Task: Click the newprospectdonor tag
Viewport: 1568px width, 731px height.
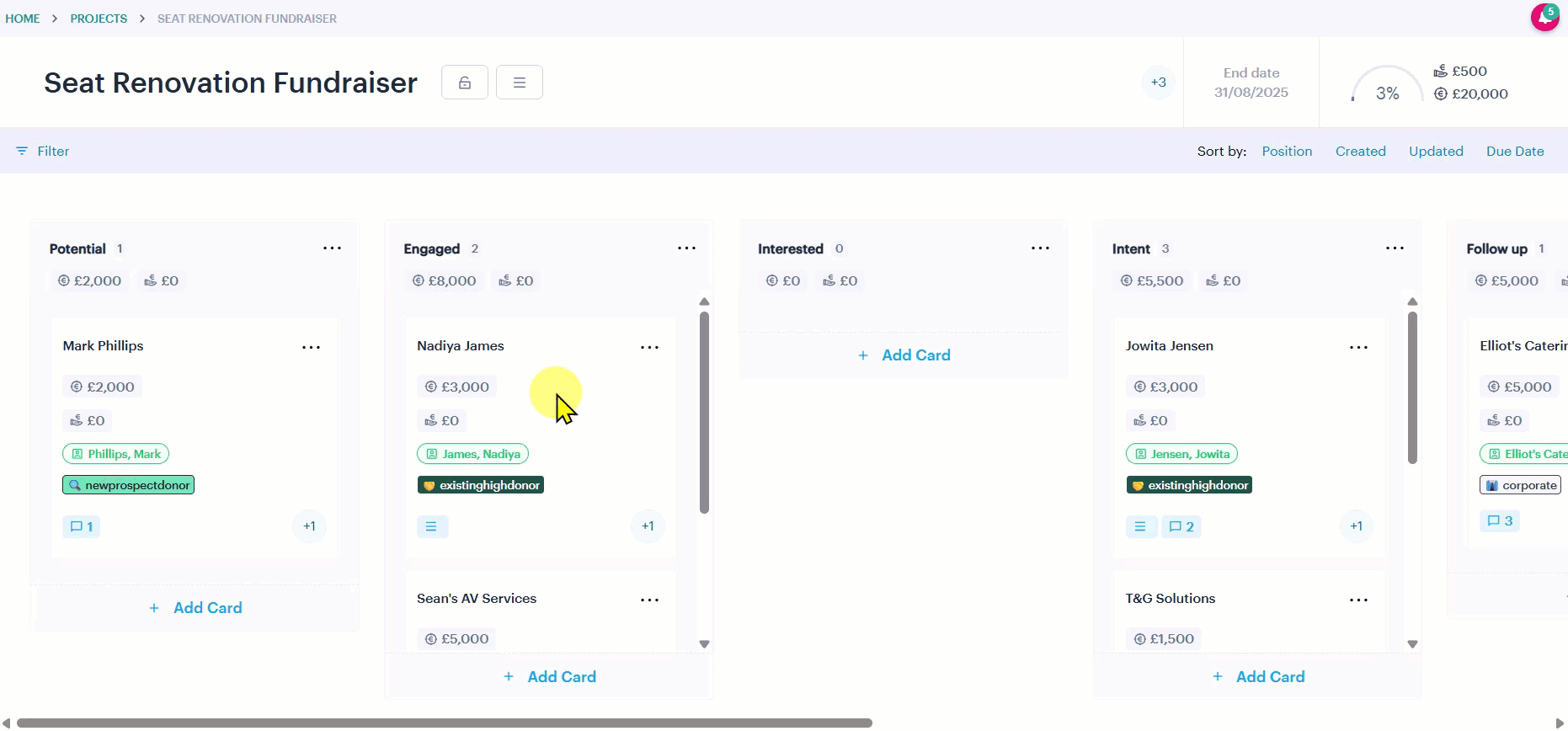Action: coord(128,485)
